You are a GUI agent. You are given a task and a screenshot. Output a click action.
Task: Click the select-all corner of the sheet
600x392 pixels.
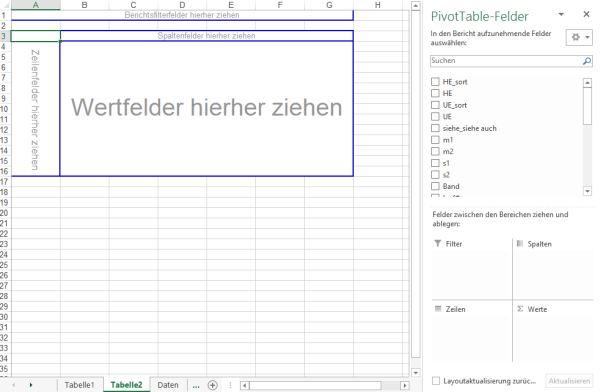tap(5, 5)
